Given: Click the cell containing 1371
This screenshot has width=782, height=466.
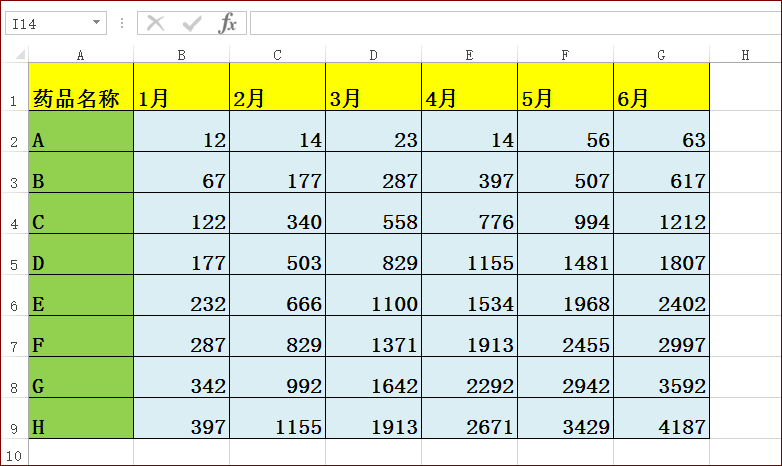Looking at the screenshot, I should point(374,336).
